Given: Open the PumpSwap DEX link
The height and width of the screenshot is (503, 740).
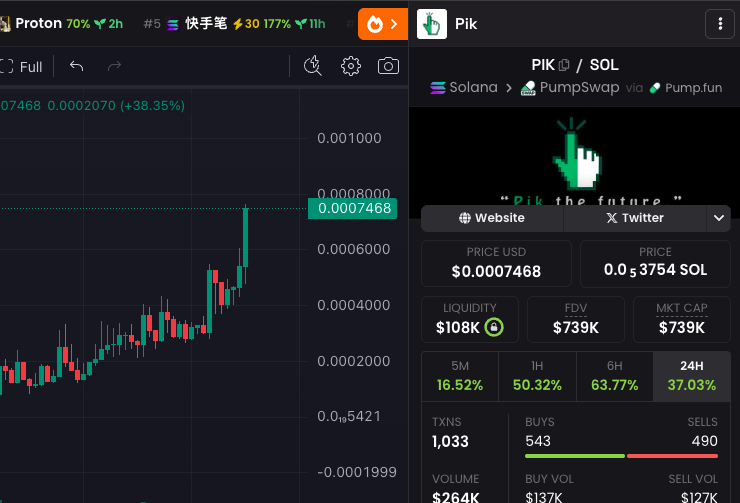Looking at the screenshot, I should [x=570, y=87].
